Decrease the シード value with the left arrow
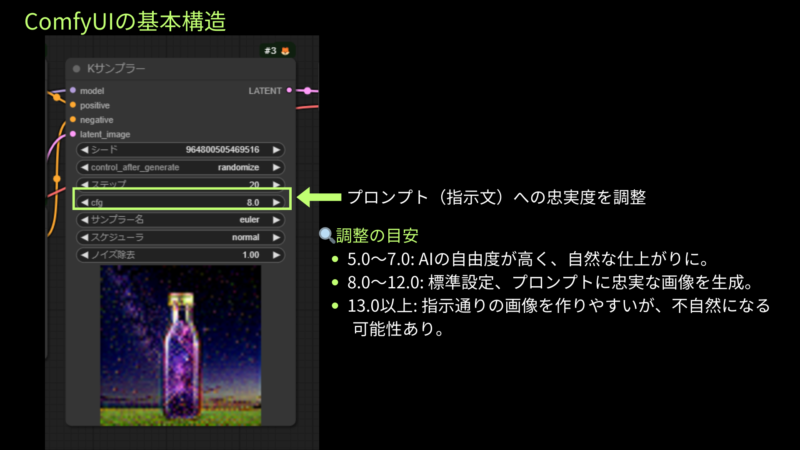The height and width of the screenshot is (450, 800). click(85, 149)
